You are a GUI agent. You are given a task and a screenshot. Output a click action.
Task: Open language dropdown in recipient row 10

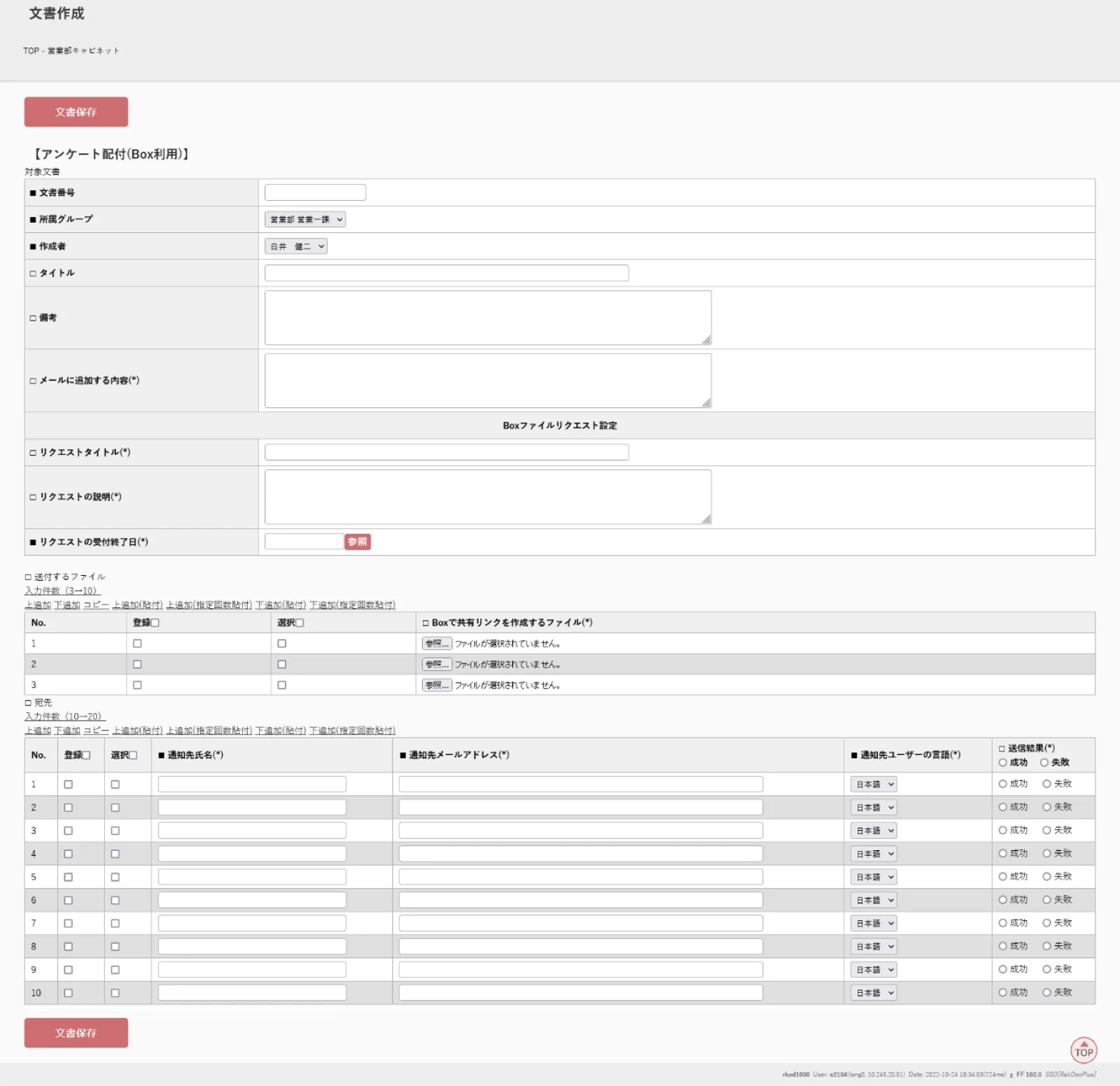point(874,993)
